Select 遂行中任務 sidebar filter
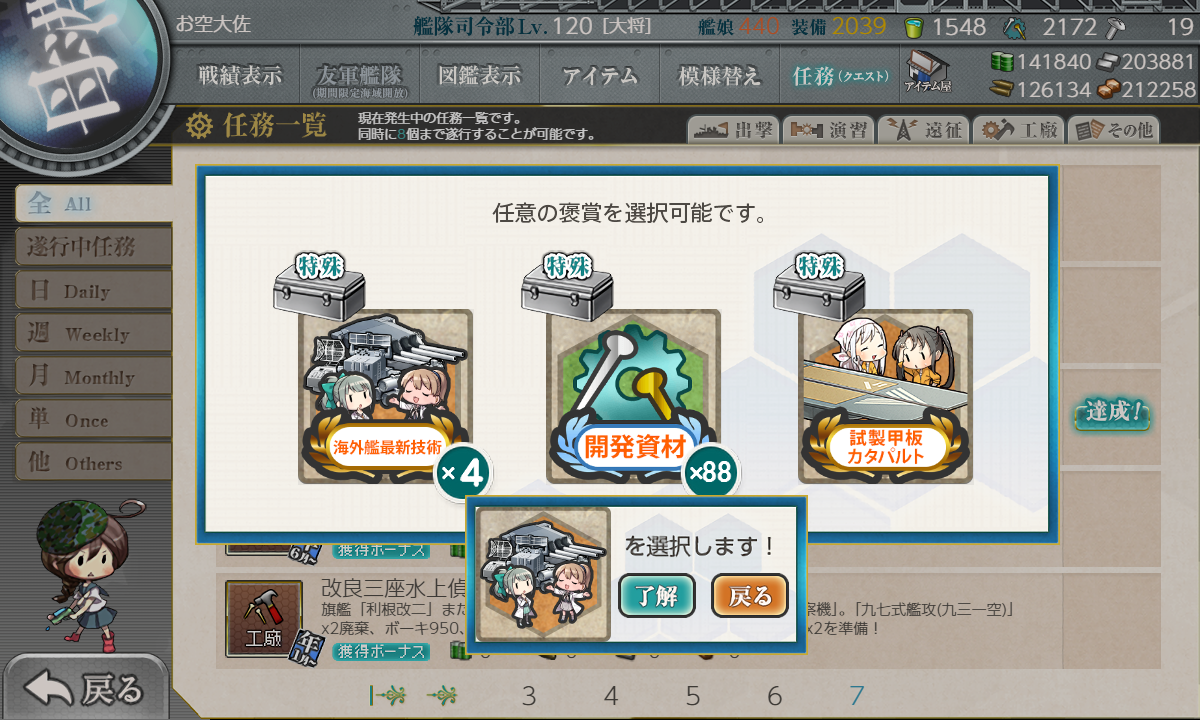This screenshot has height=720, width=1200. (92, 247)
